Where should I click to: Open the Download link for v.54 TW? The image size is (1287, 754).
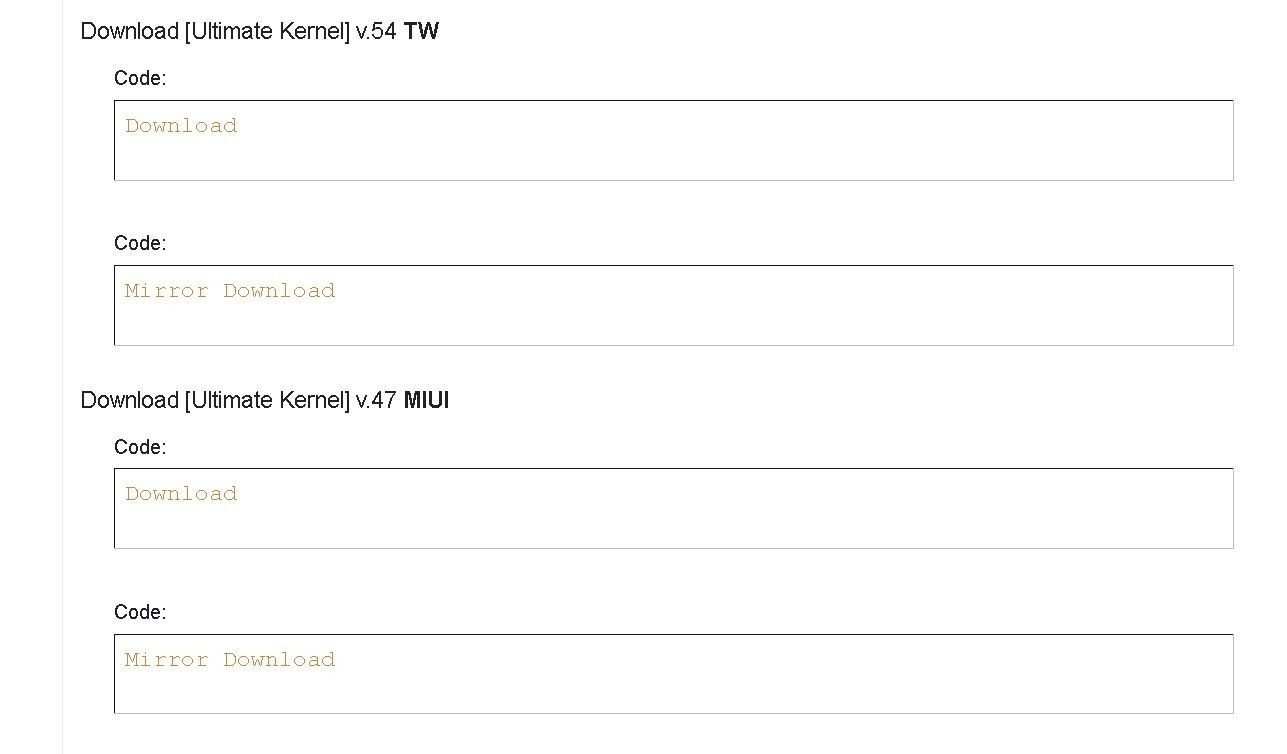click(x=181, y=126)
